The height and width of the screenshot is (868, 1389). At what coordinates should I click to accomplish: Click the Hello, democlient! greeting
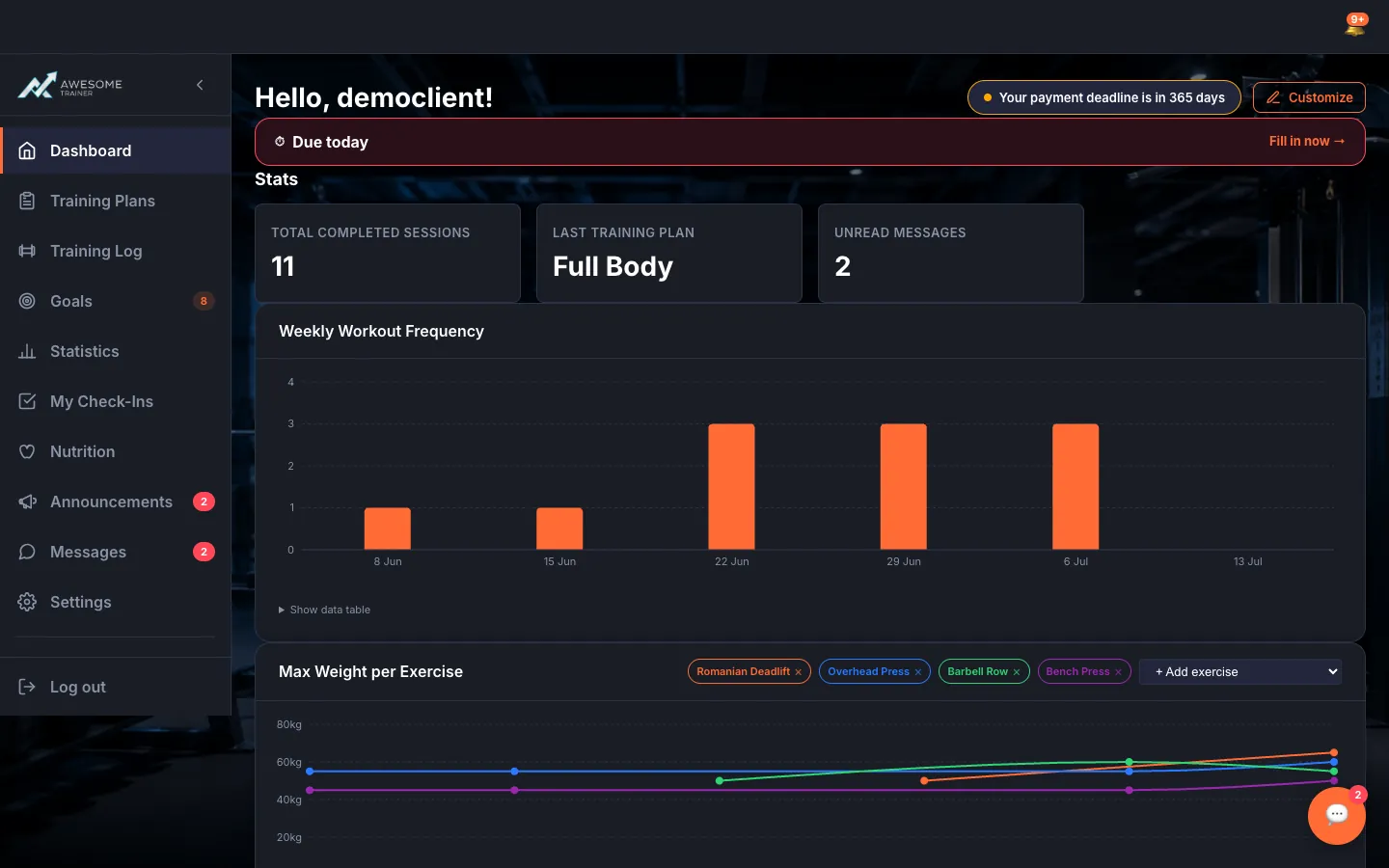pyautogui.click(x=373, y=97)
